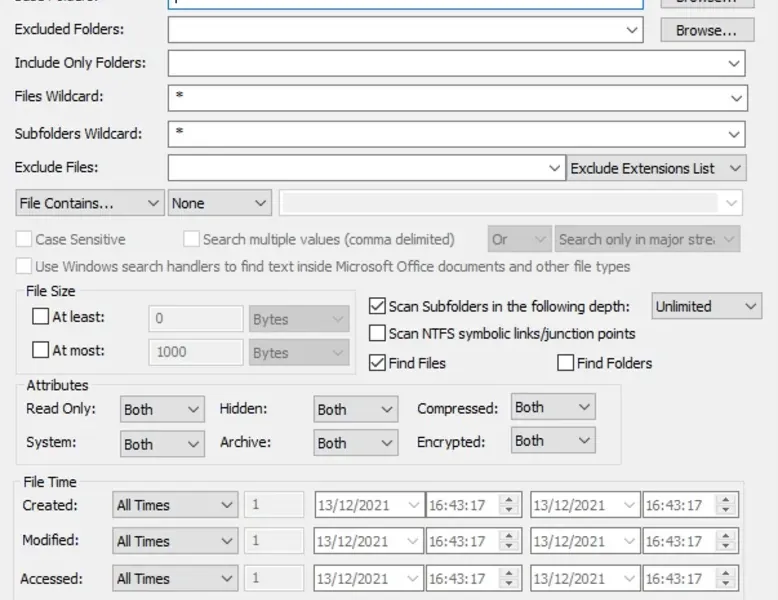Click the second Modified time spinner
The image size is (778, 600).
726,540
